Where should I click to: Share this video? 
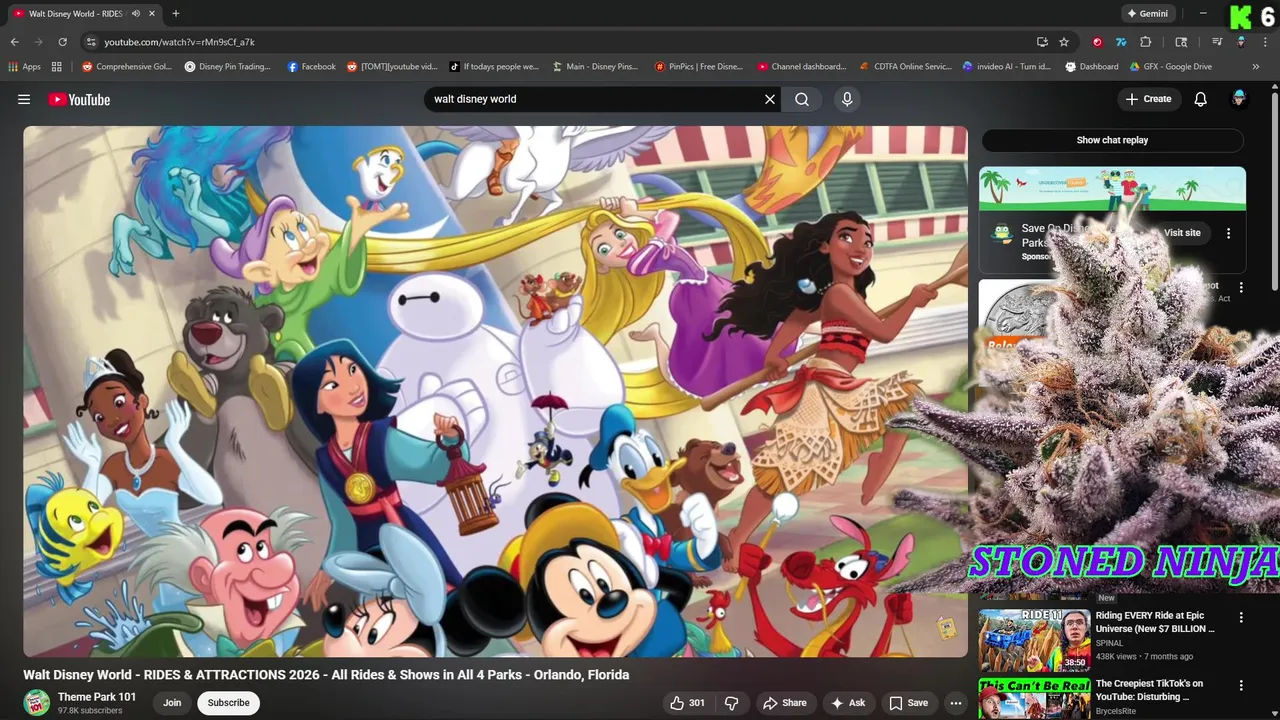click(x=785, y=703)
